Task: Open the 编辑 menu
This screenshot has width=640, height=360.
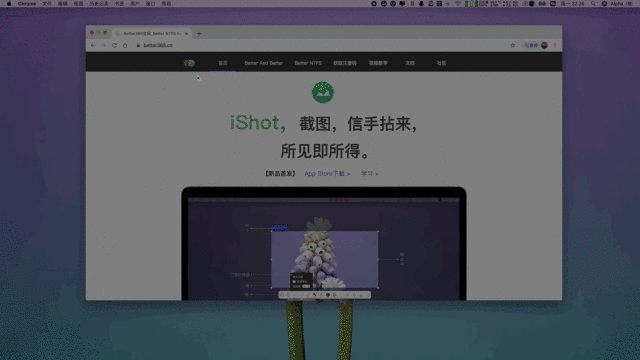Action: (62, 4)
